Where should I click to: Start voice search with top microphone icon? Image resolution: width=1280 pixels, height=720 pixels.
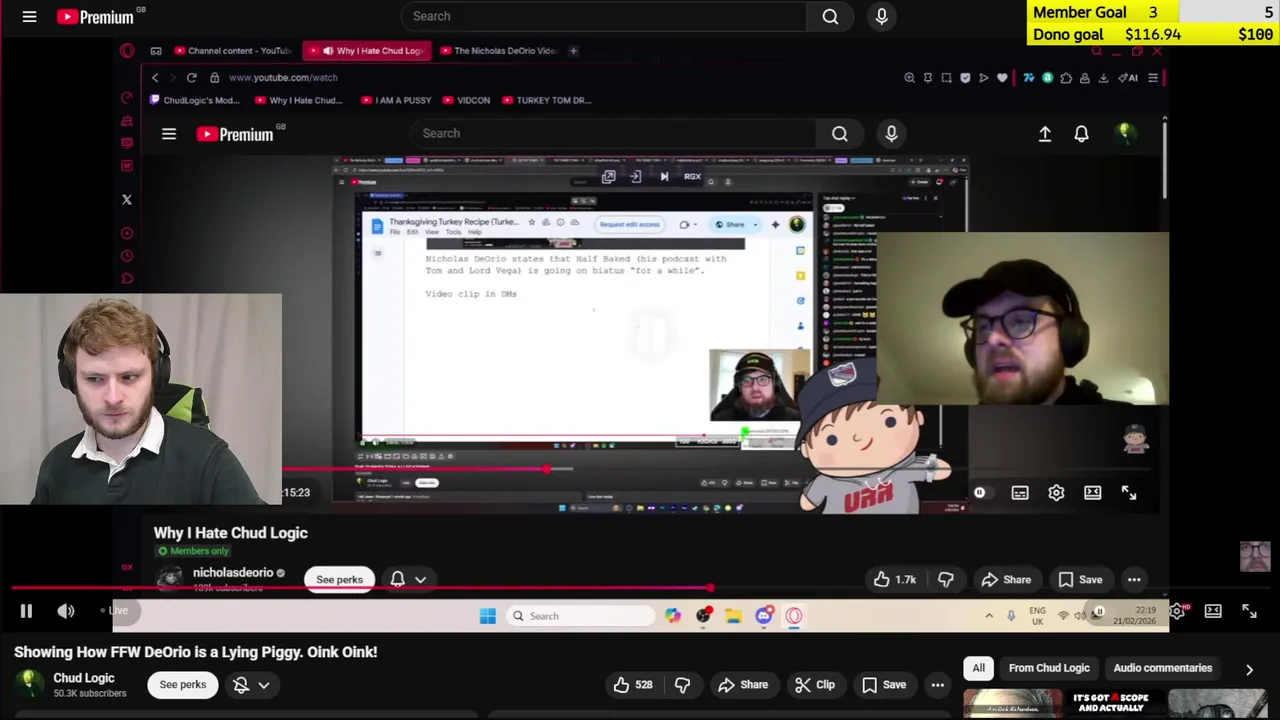point(881,16)
